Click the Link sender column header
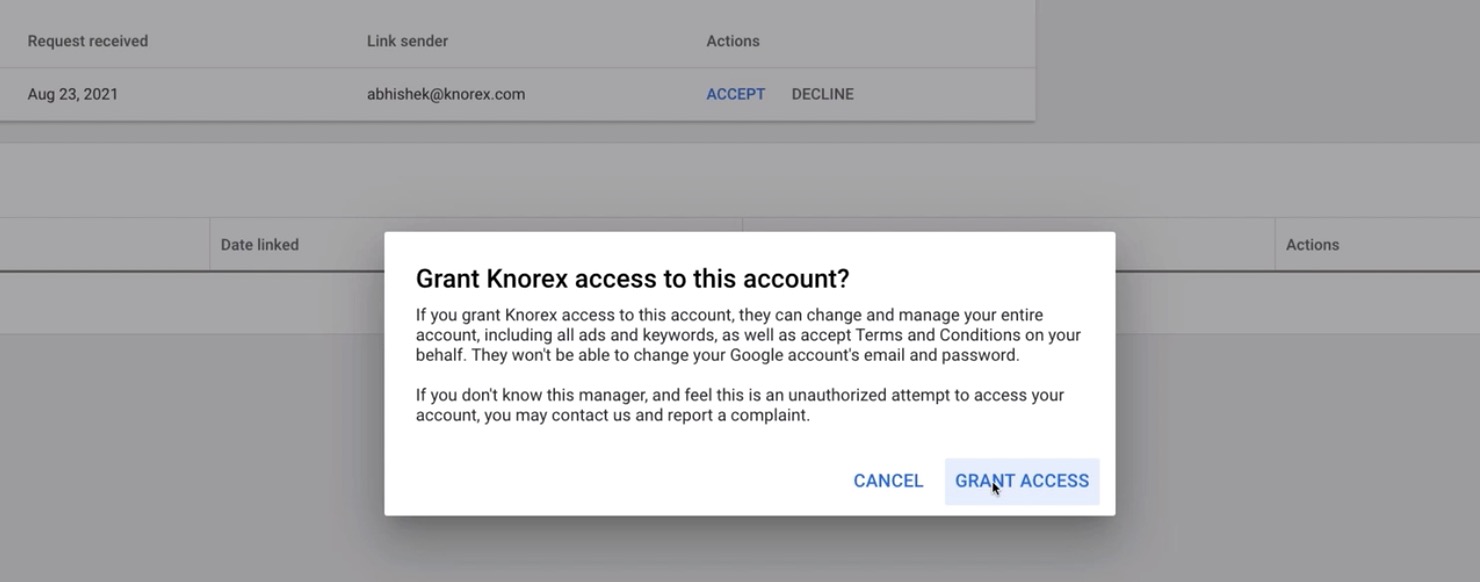This screenshot has height=582, width=1480. coord(407,41)
